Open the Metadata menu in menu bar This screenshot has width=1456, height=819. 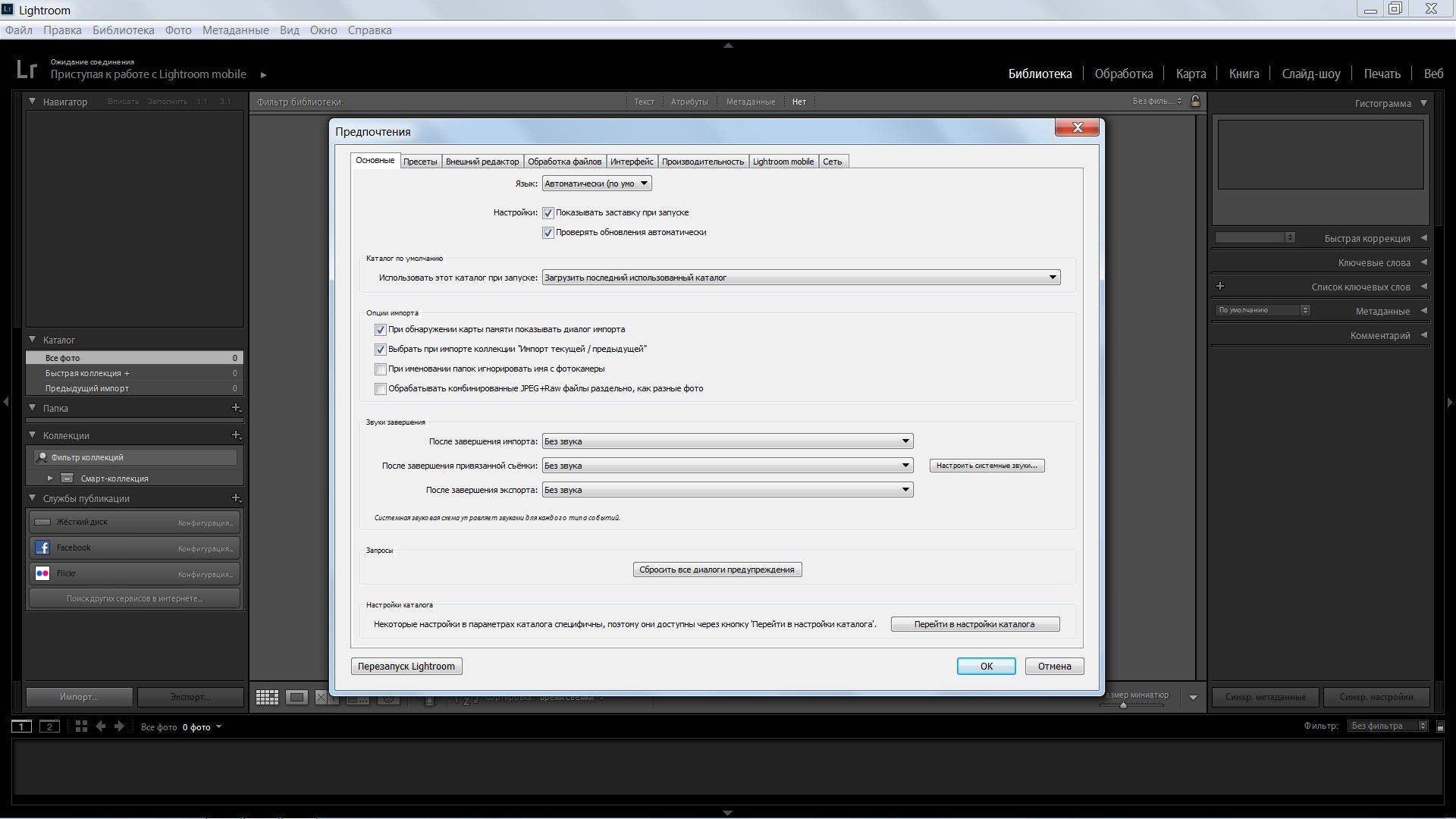click(235, 30)
